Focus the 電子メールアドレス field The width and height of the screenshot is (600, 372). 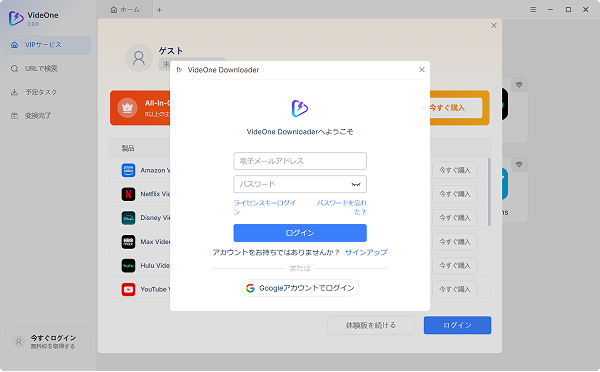300,161
